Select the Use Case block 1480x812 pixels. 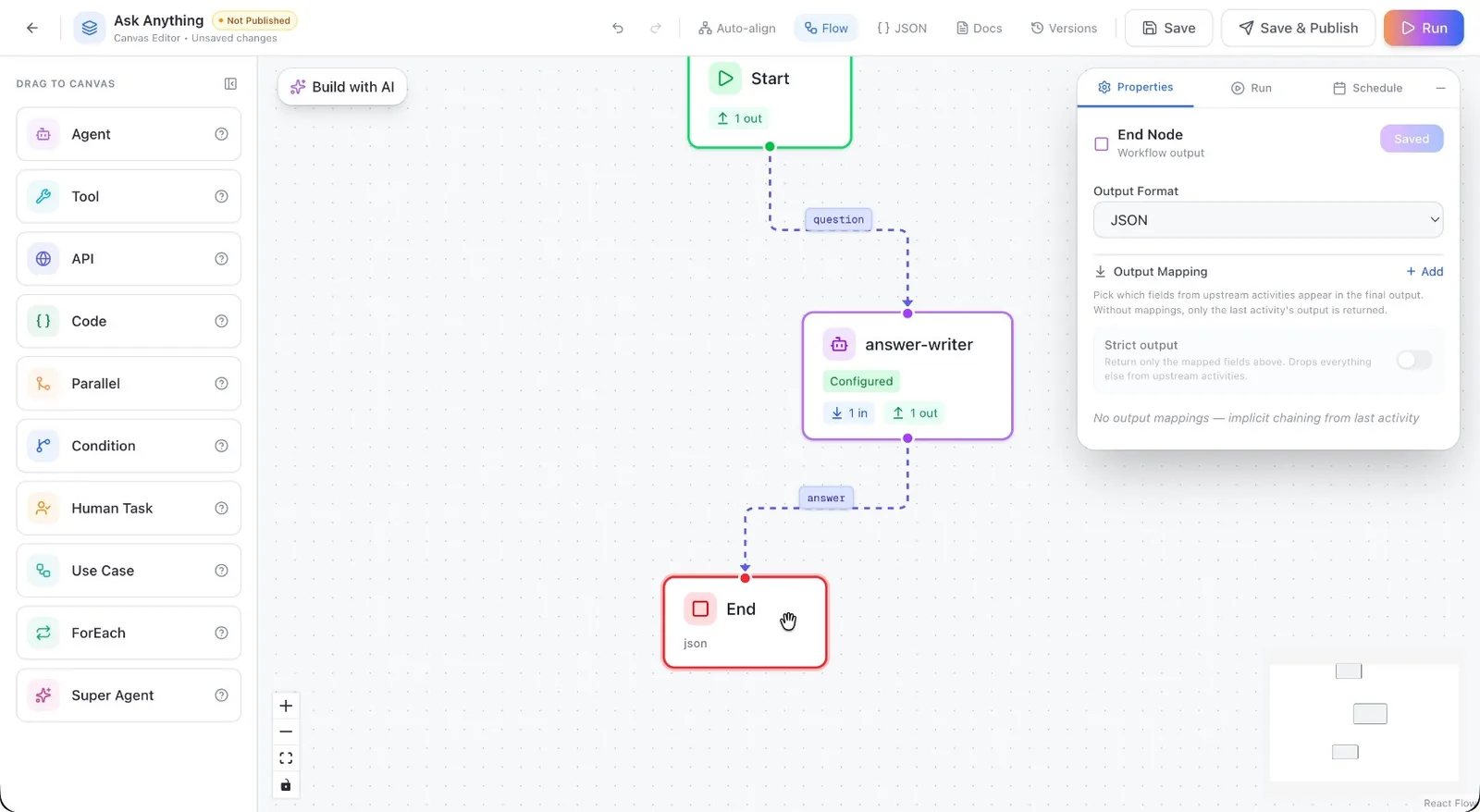pos(129,571)
